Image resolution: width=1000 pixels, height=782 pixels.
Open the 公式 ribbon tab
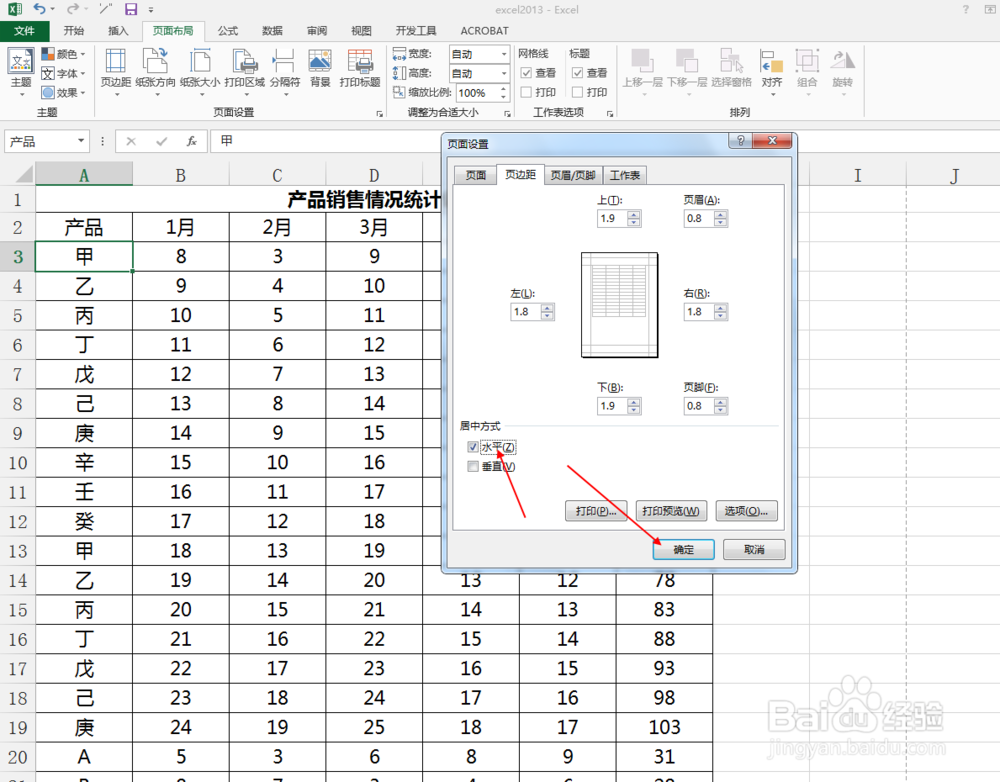(226, 30)
